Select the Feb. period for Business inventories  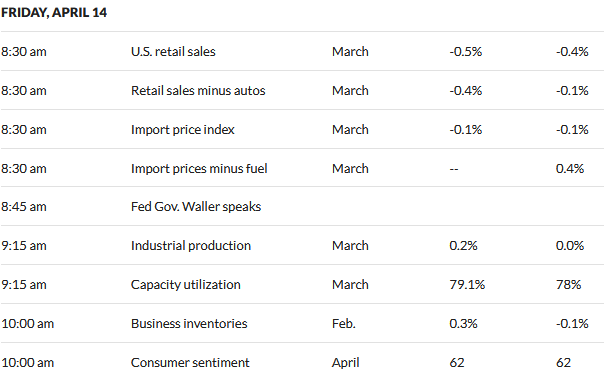pos(343,324)
